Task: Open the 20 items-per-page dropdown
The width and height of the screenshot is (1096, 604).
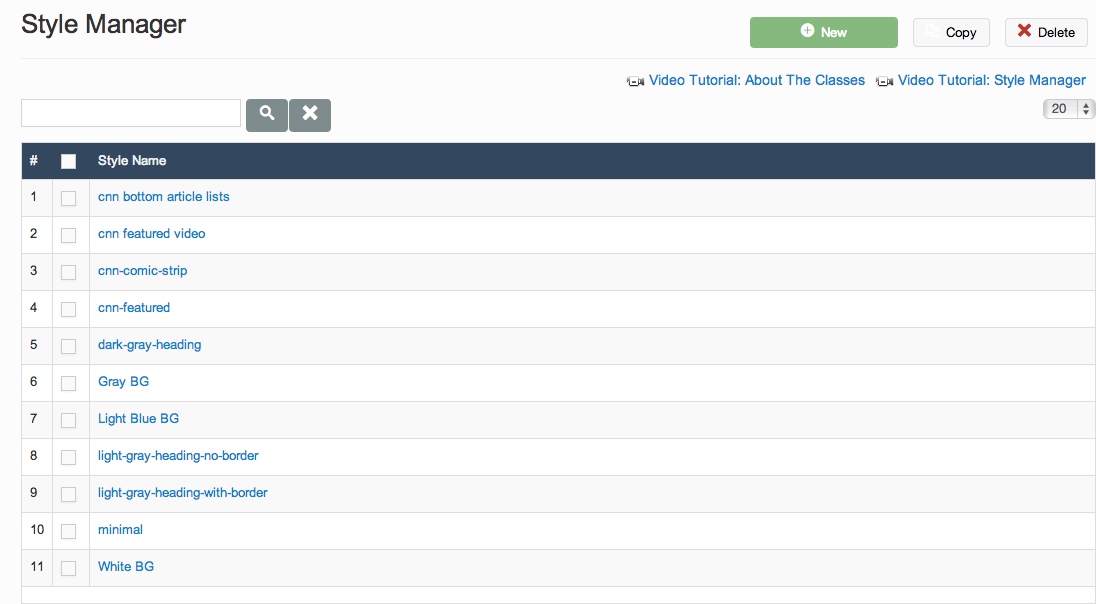Action: pos(1068,109)
